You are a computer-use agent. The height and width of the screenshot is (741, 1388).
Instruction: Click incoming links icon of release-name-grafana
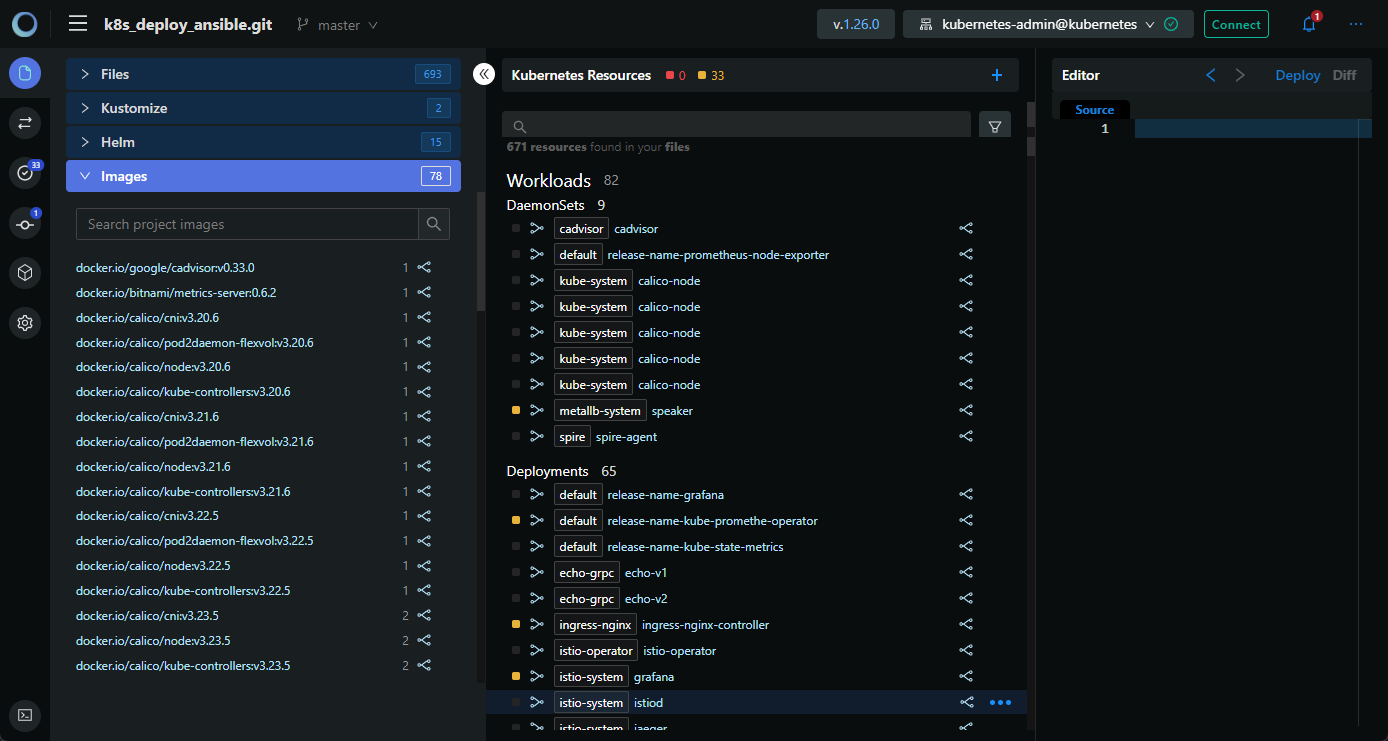point(537,495)
